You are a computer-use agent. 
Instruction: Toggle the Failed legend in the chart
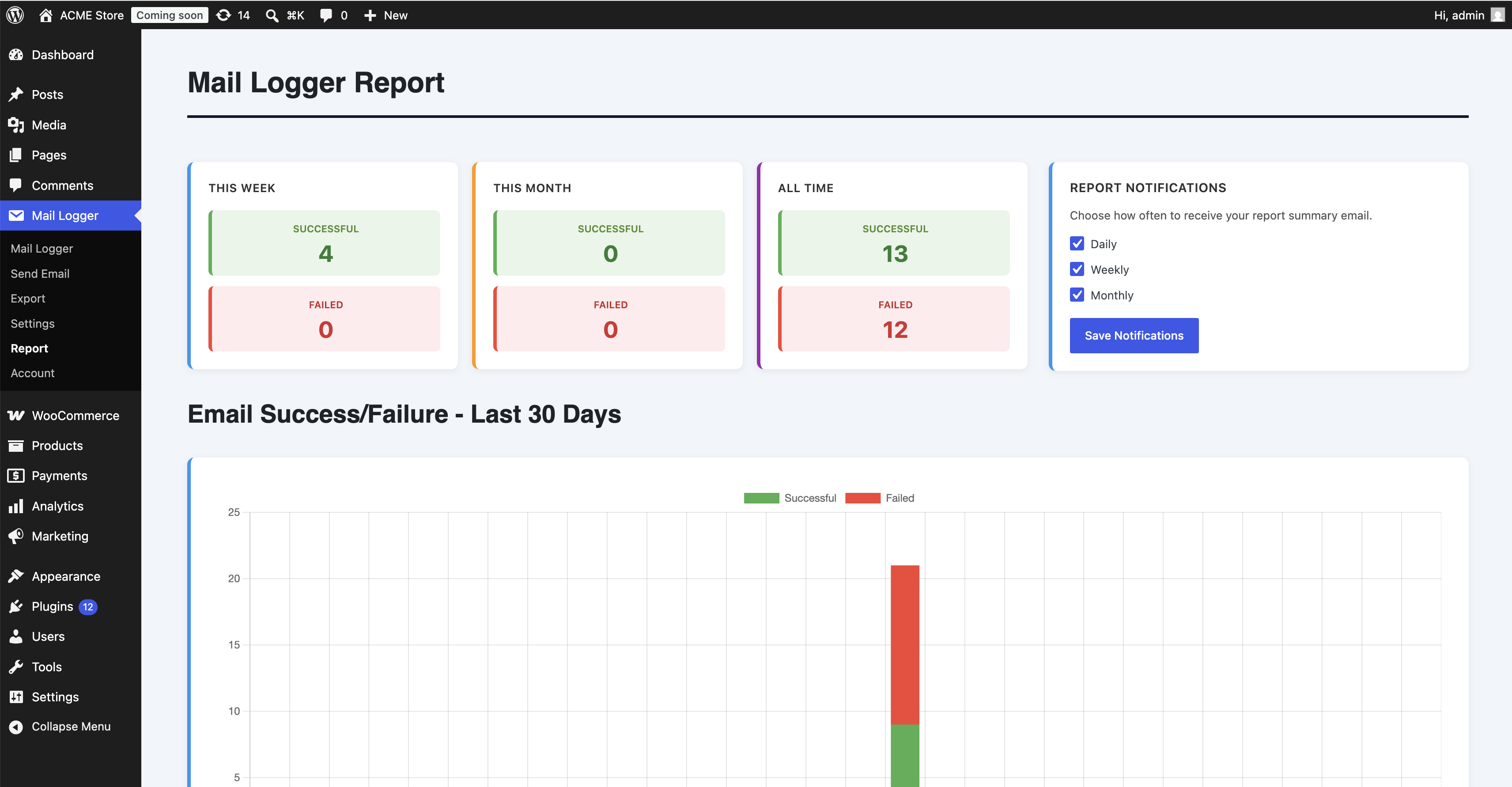point(880,498)
